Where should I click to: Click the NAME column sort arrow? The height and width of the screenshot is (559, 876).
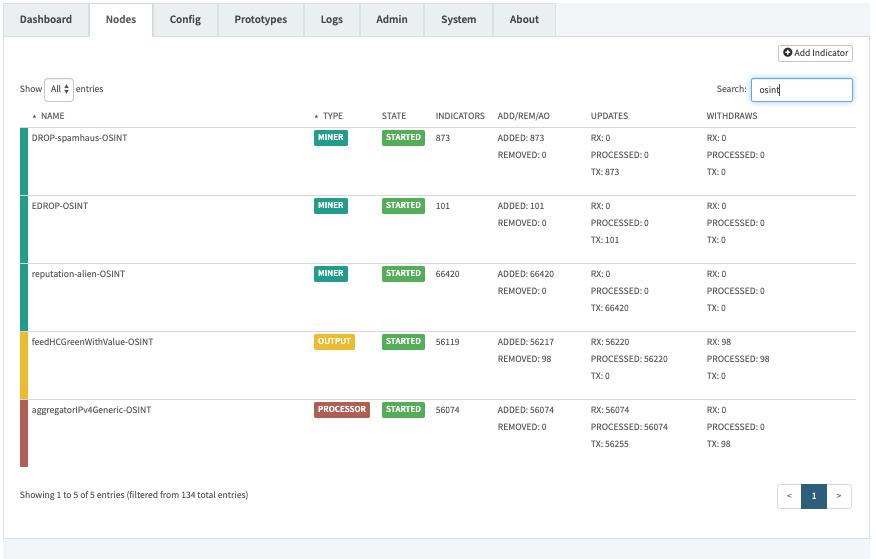point(35,116)
